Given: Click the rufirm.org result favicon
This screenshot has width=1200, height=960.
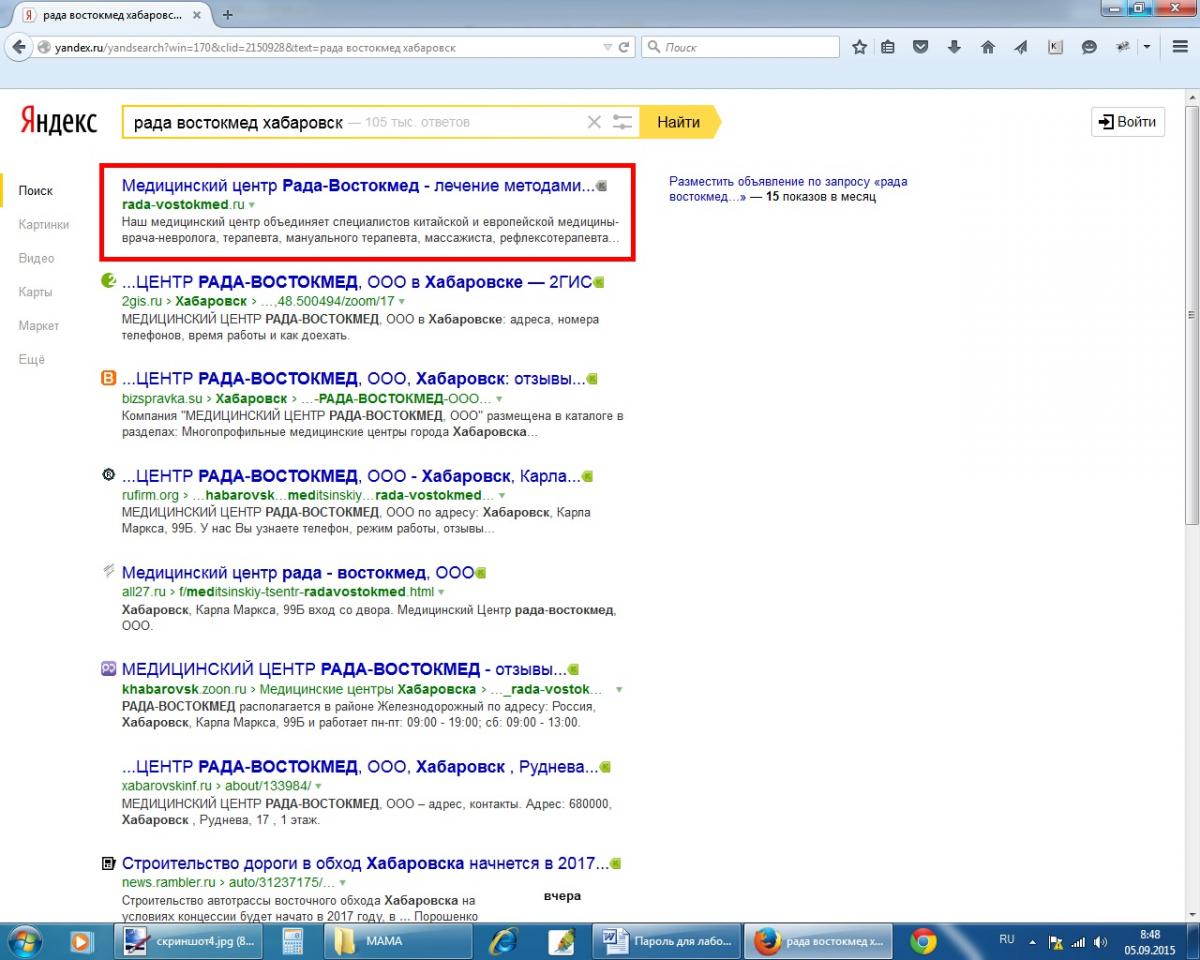Looking at the screenshot, I should pyautogui.click(x=109, y=475).
